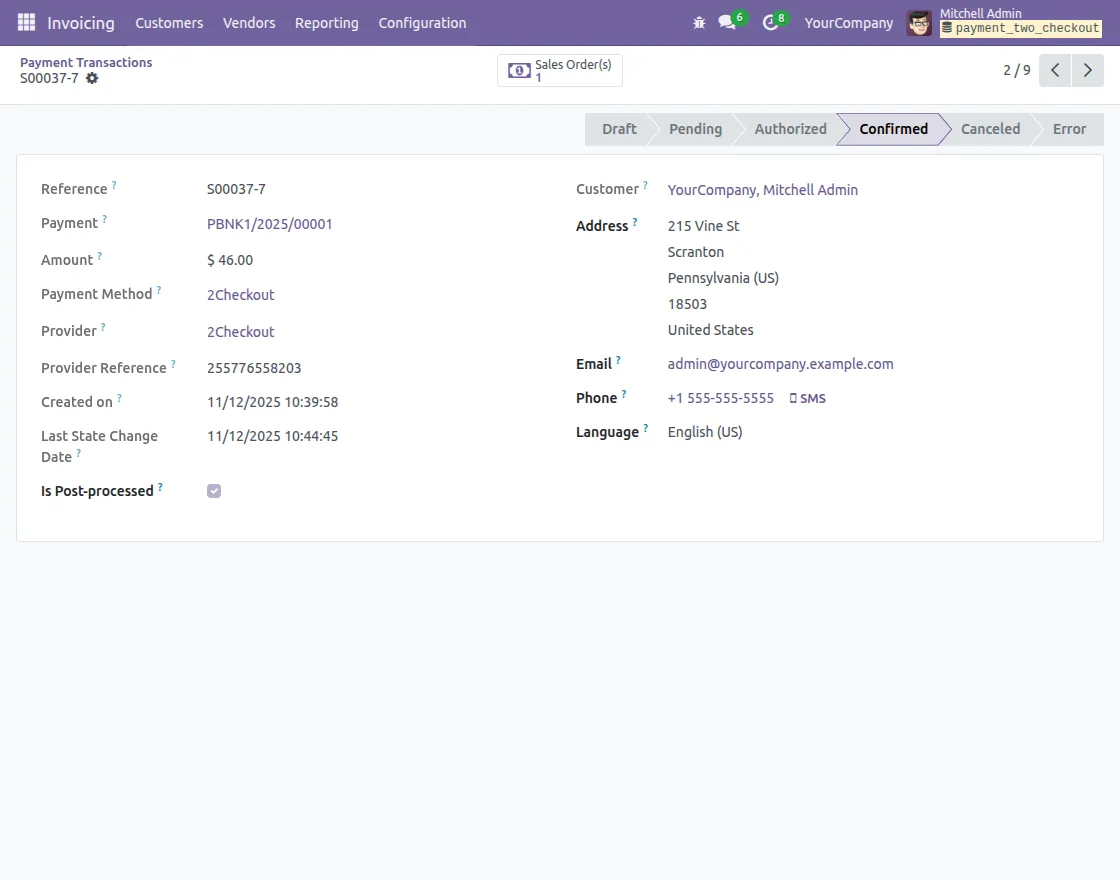Click the banknote icon on Sales Order button
The width and height of the screenshot is (1120, 880).
click(519, 70)
